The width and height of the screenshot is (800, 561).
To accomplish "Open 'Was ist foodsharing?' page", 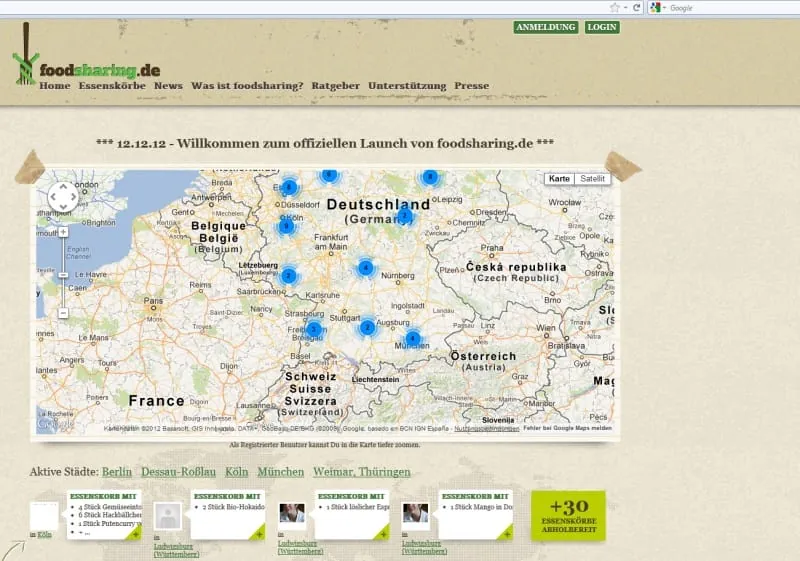I will click(x=247, y=86).
